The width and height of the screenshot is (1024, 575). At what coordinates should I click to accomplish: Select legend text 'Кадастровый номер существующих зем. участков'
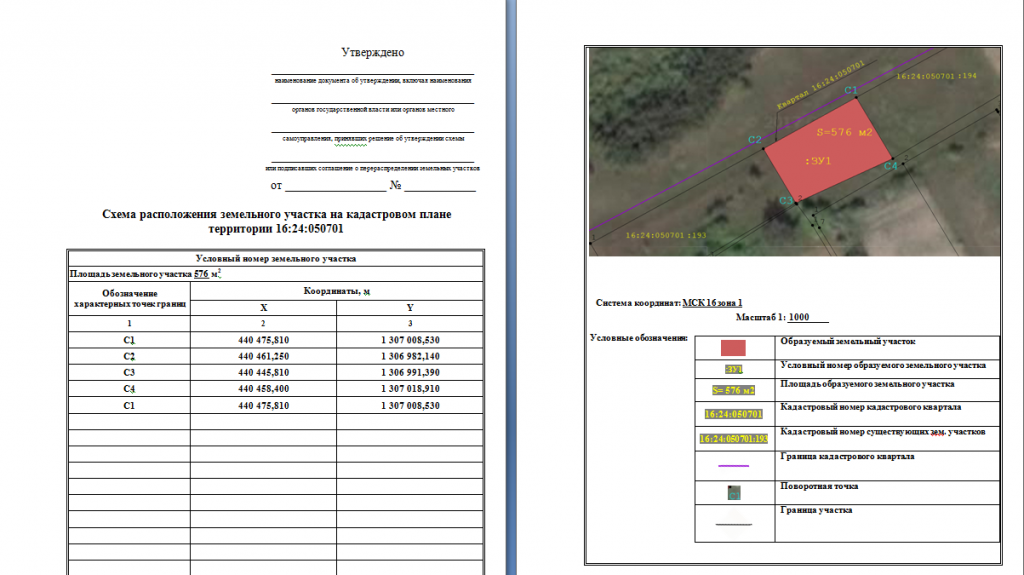pos(883,432)
